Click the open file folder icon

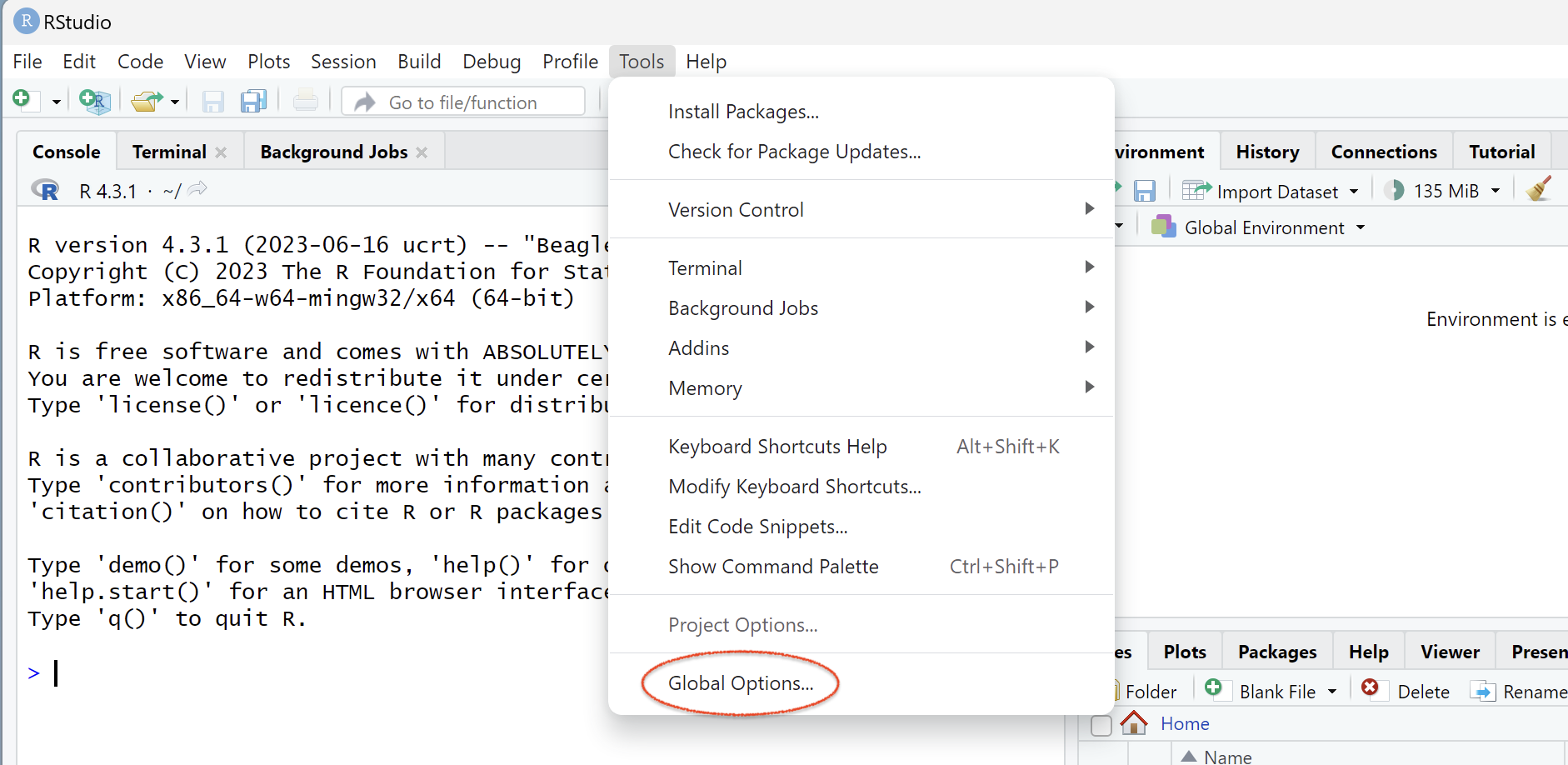[x=147, y=102]
